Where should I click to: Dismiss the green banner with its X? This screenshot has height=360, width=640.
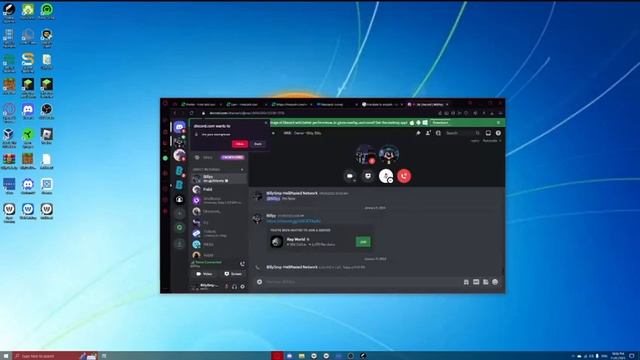pos(498,122)
